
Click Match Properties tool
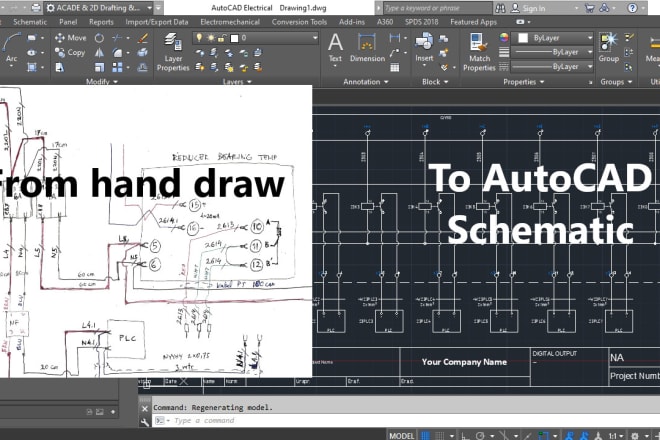coord(479,52)
